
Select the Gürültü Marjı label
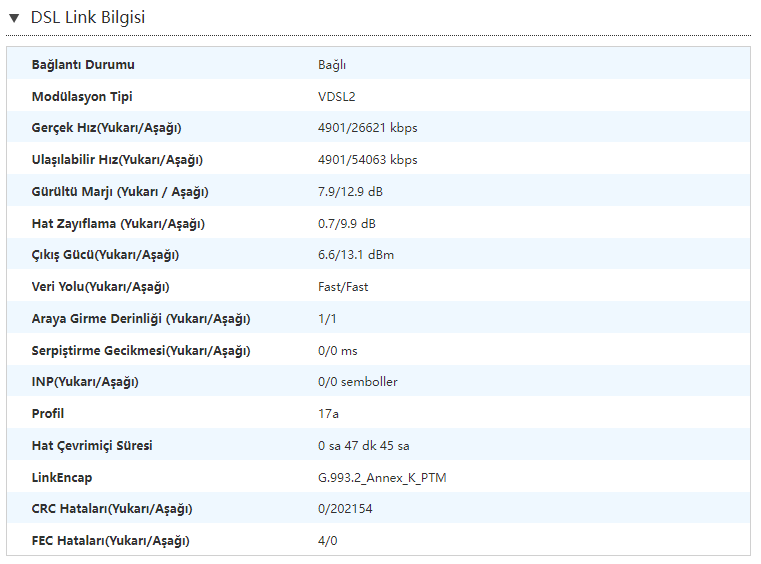click(120, 192)
